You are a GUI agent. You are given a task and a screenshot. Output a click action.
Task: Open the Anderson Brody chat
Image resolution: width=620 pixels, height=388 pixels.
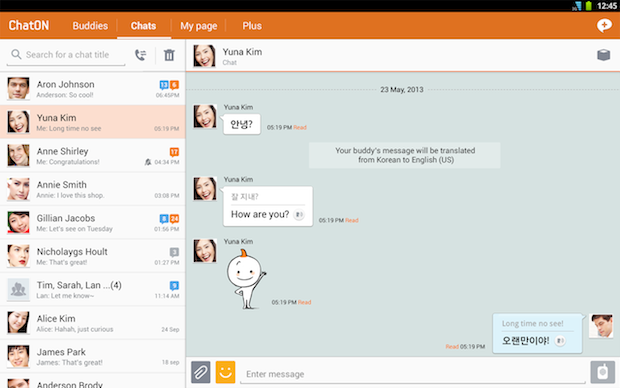pyautogui.click(x=93, y=381)
